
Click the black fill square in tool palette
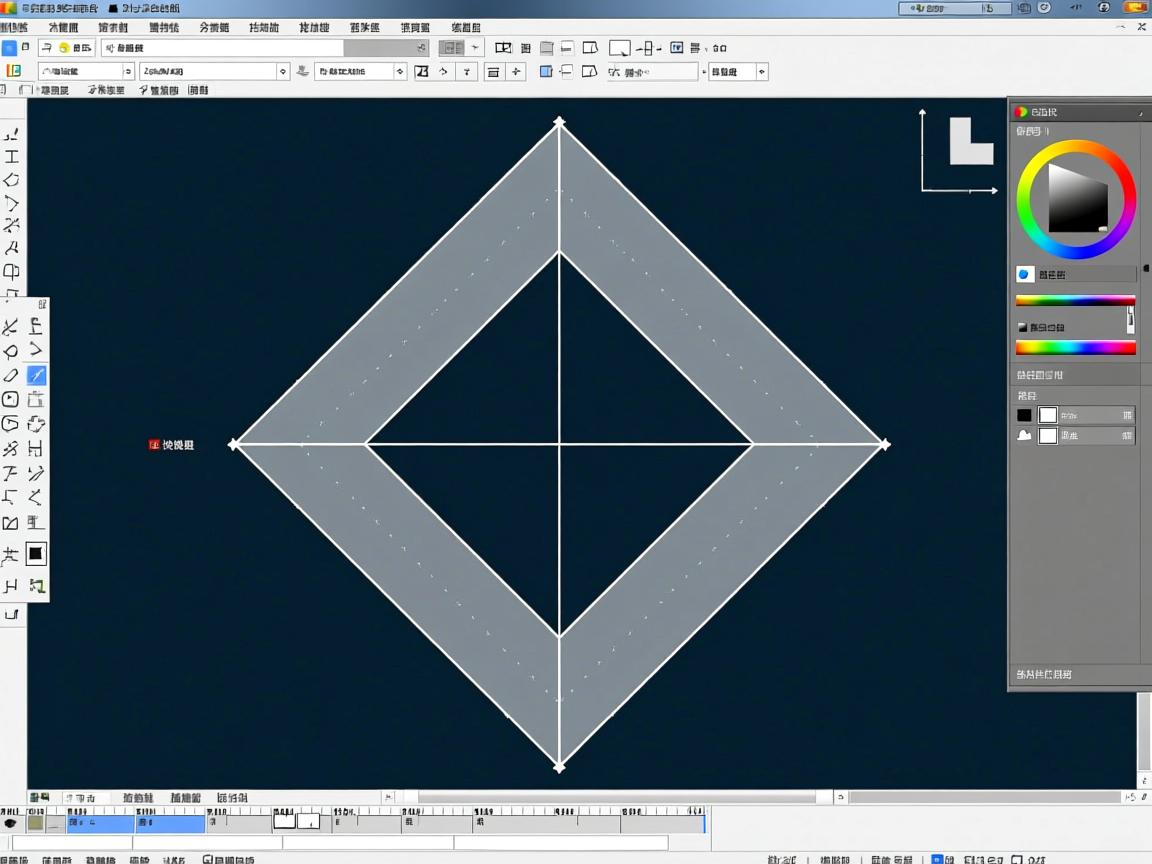pyautogui.click(x=36, y=553)
